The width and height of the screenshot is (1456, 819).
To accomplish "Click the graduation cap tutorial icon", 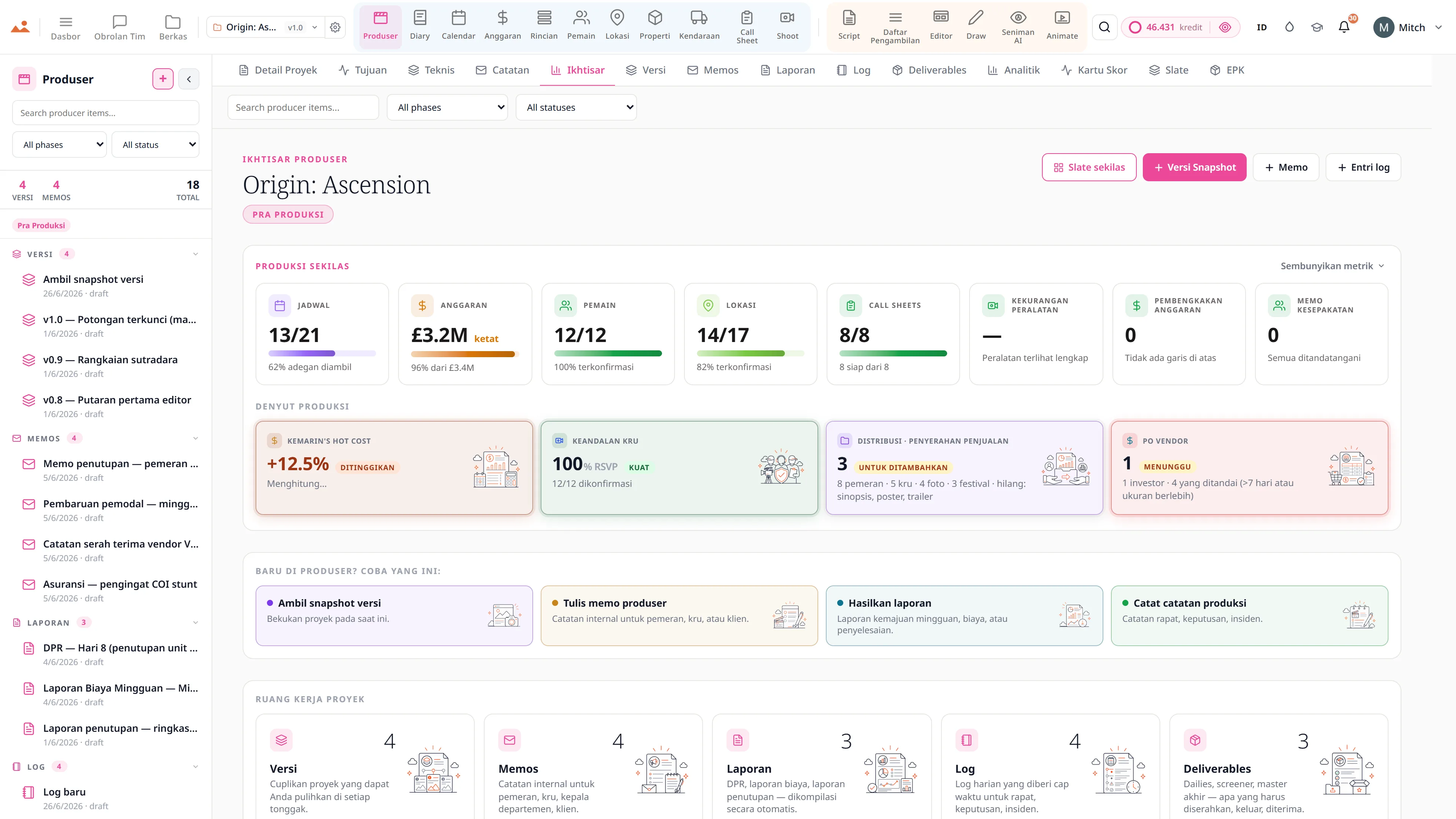I will 1317,27.
